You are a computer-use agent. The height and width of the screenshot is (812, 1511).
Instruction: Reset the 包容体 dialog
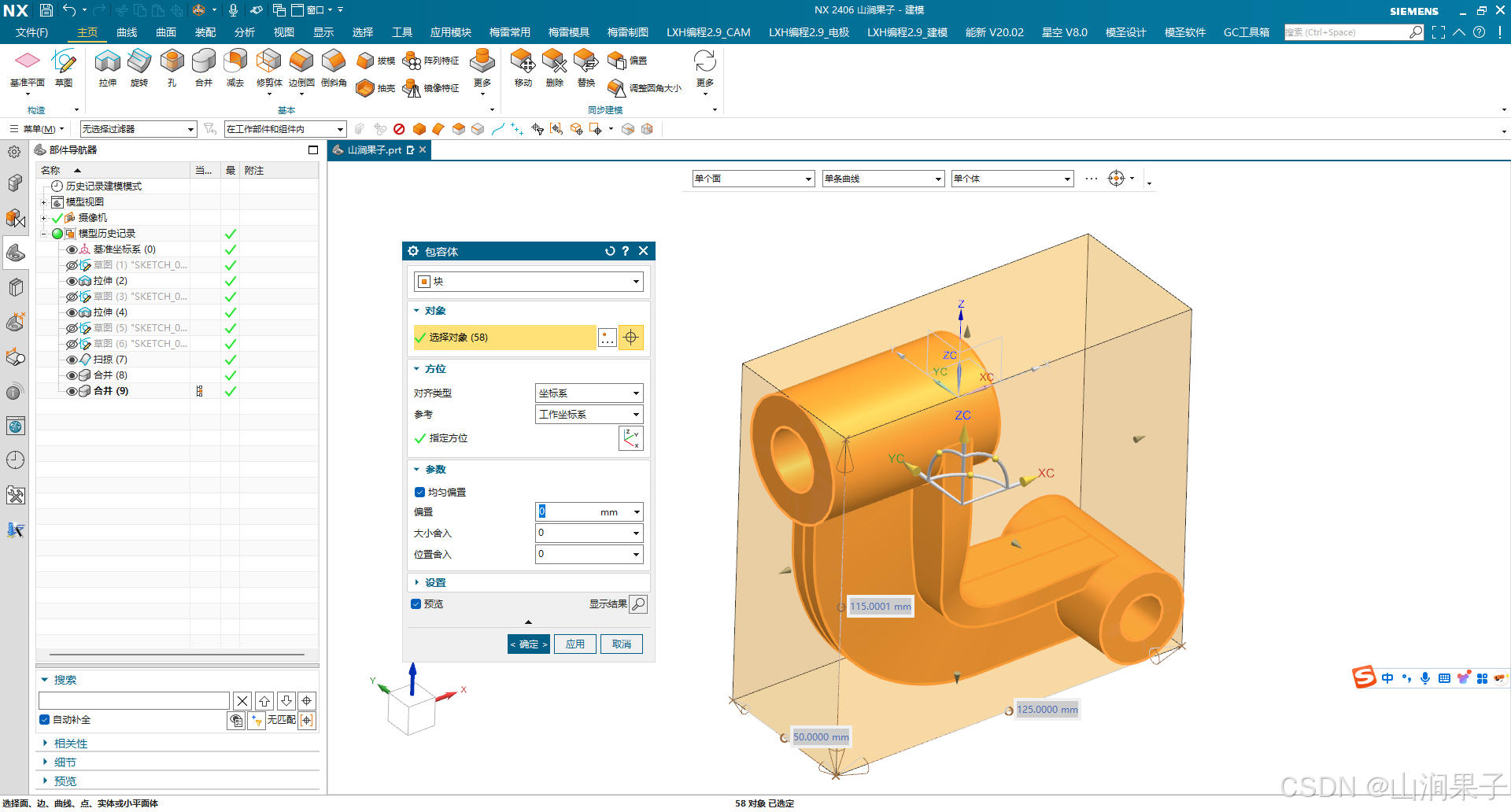point(609,251)
